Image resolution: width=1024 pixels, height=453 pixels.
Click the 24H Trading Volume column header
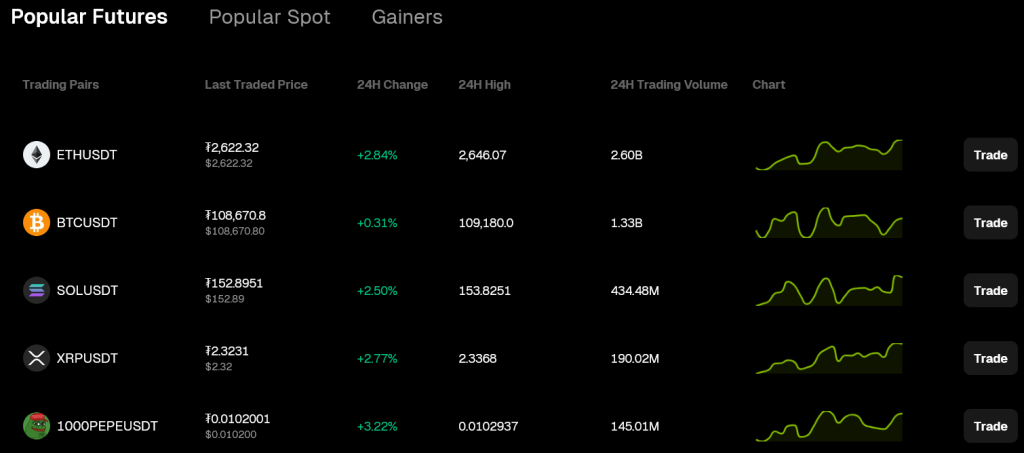coord(668,85)
